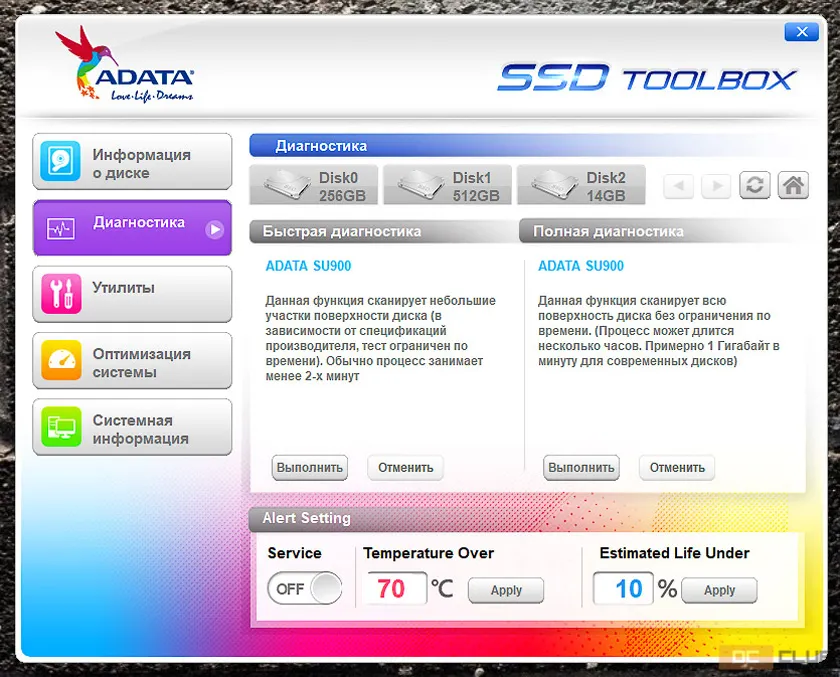840x677 pixels.
Task: Refresh the disk list
Action: pyautogui.click(x=755, y=185)
